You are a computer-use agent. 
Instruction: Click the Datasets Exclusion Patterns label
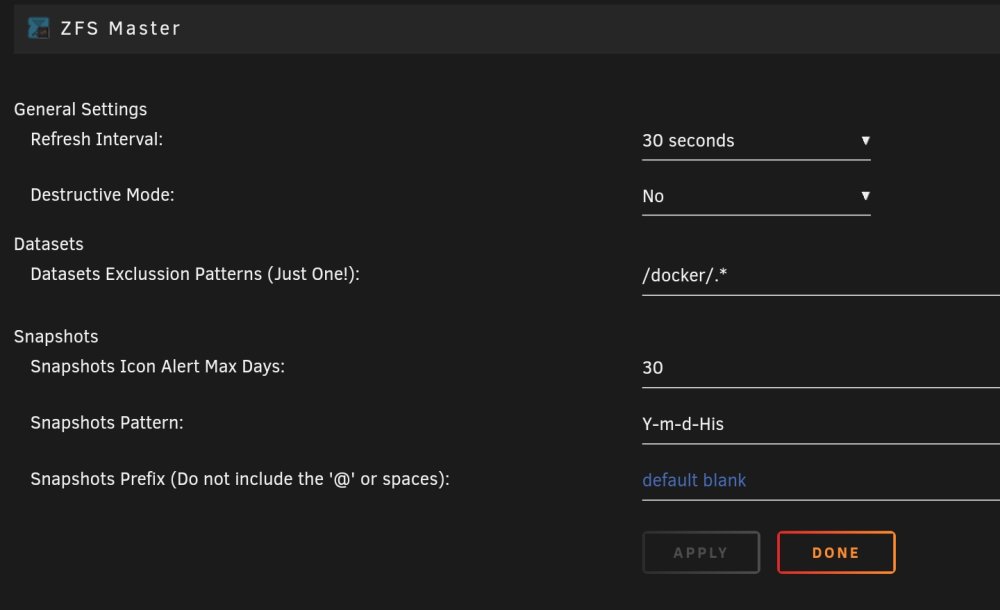[195, 274]
